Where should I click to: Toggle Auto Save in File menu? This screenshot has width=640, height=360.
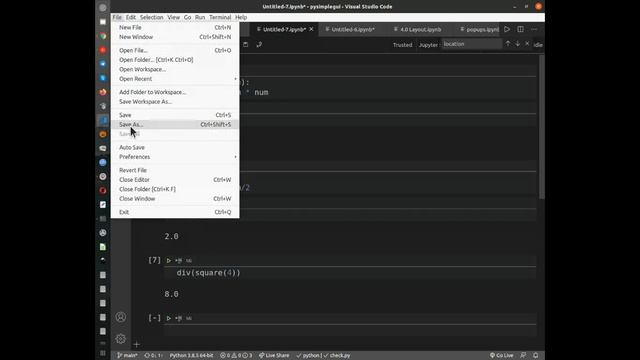[x=175, y=147]
